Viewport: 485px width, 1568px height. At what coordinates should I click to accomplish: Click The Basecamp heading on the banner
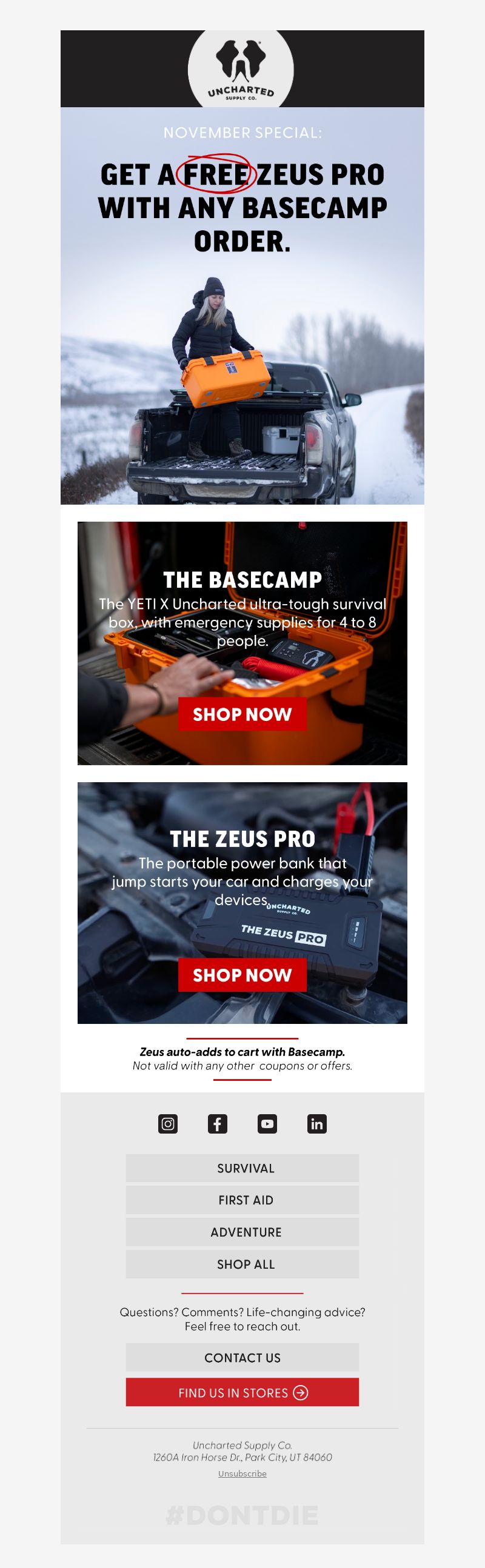[242, 580]
